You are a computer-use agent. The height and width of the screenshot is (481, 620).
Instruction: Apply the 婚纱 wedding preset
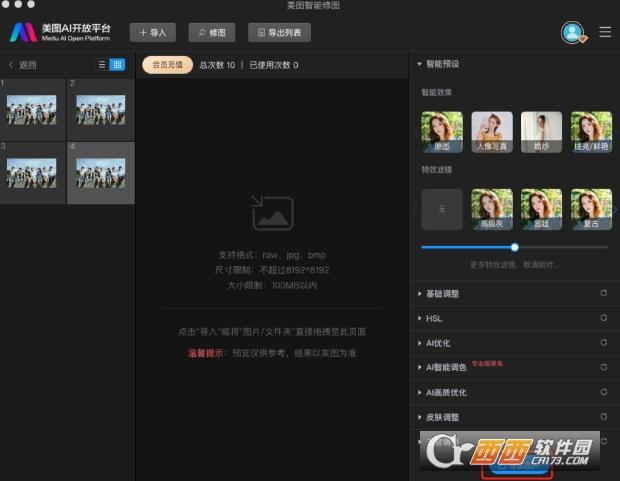coord(541,132)
